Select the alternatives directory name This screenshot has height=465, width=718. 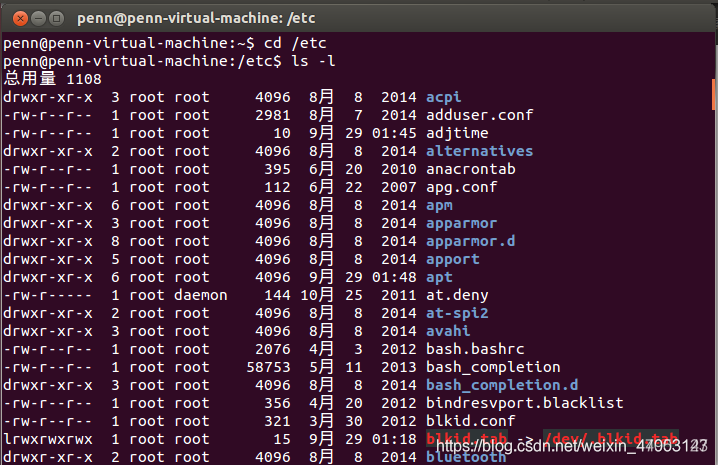[x=479, y=151]
